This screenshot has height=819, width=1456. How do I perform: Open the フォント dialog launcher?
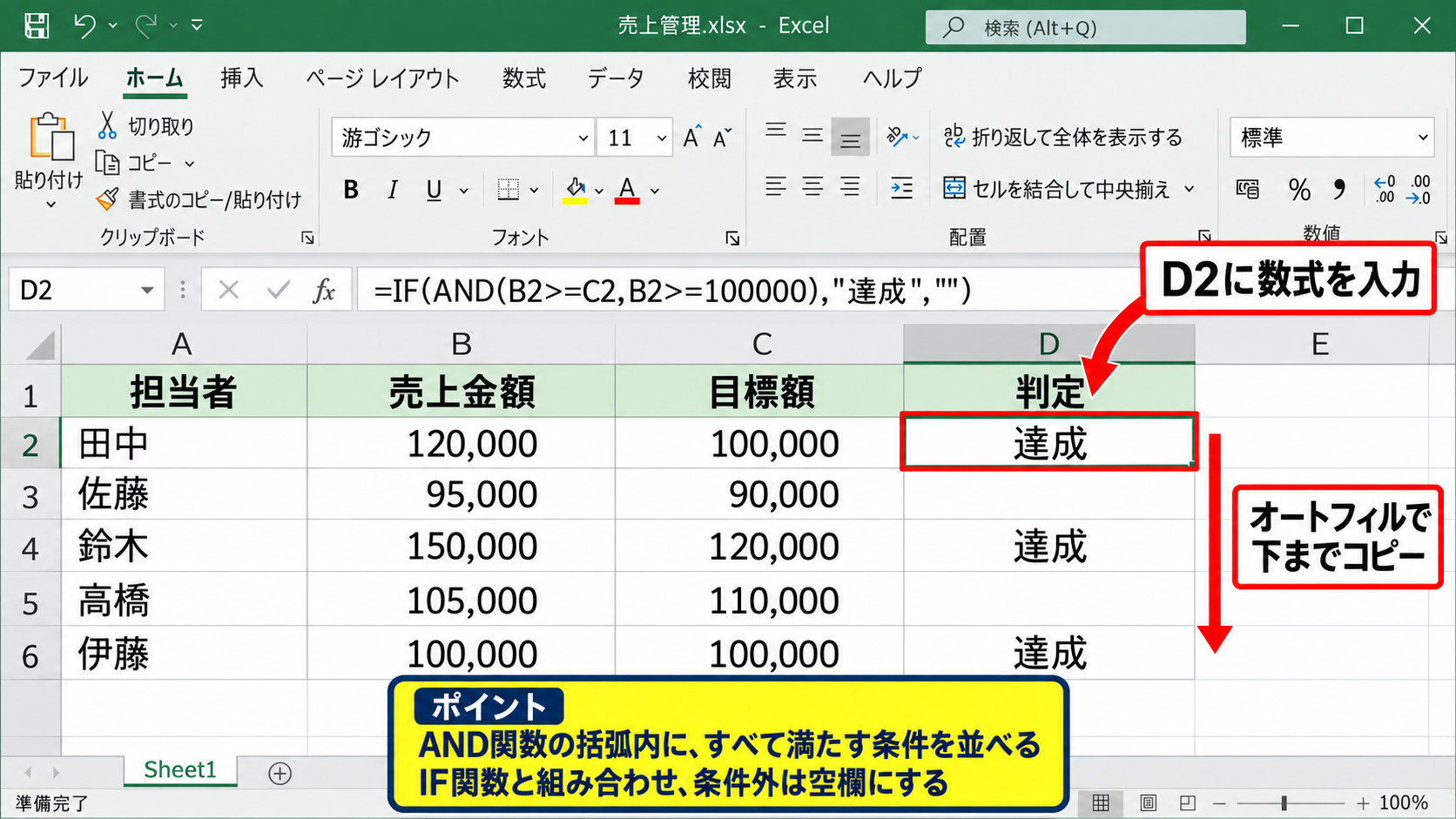732,238
